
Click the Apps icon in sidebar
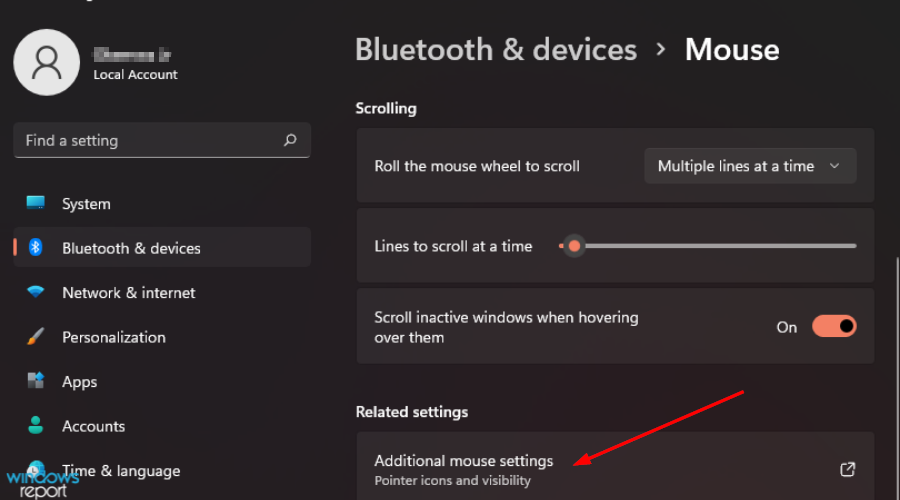tap(36, 381)
